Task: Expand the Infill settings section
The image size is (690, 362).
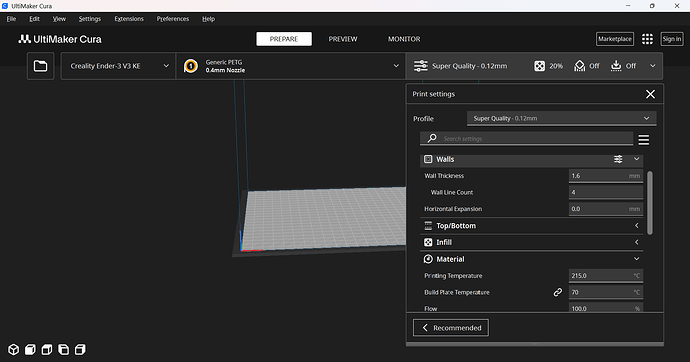Action: pos(532,242)
